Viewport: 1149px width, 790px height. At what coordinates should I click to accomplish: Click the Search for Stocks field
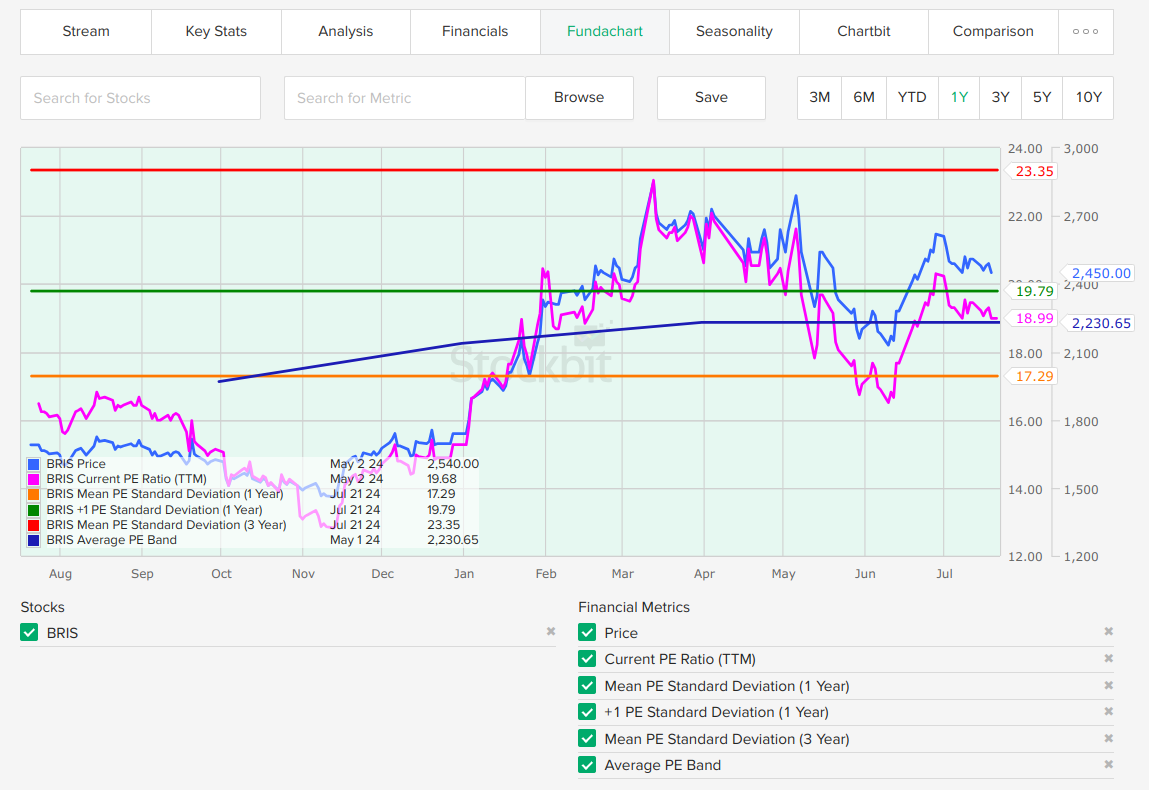(x=140, y=98)
